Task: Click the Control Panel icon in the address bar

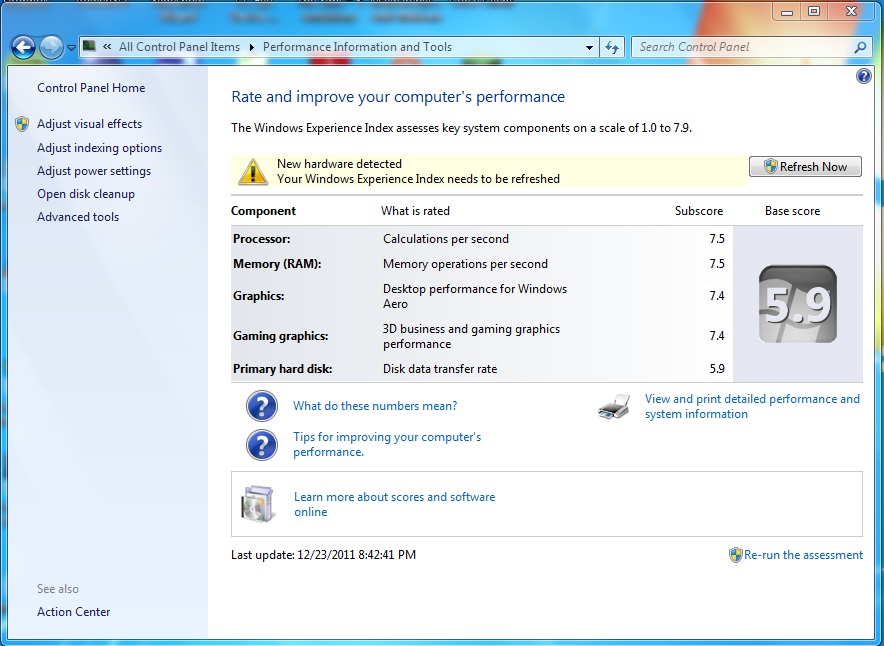Action: (x=89, y=46)
